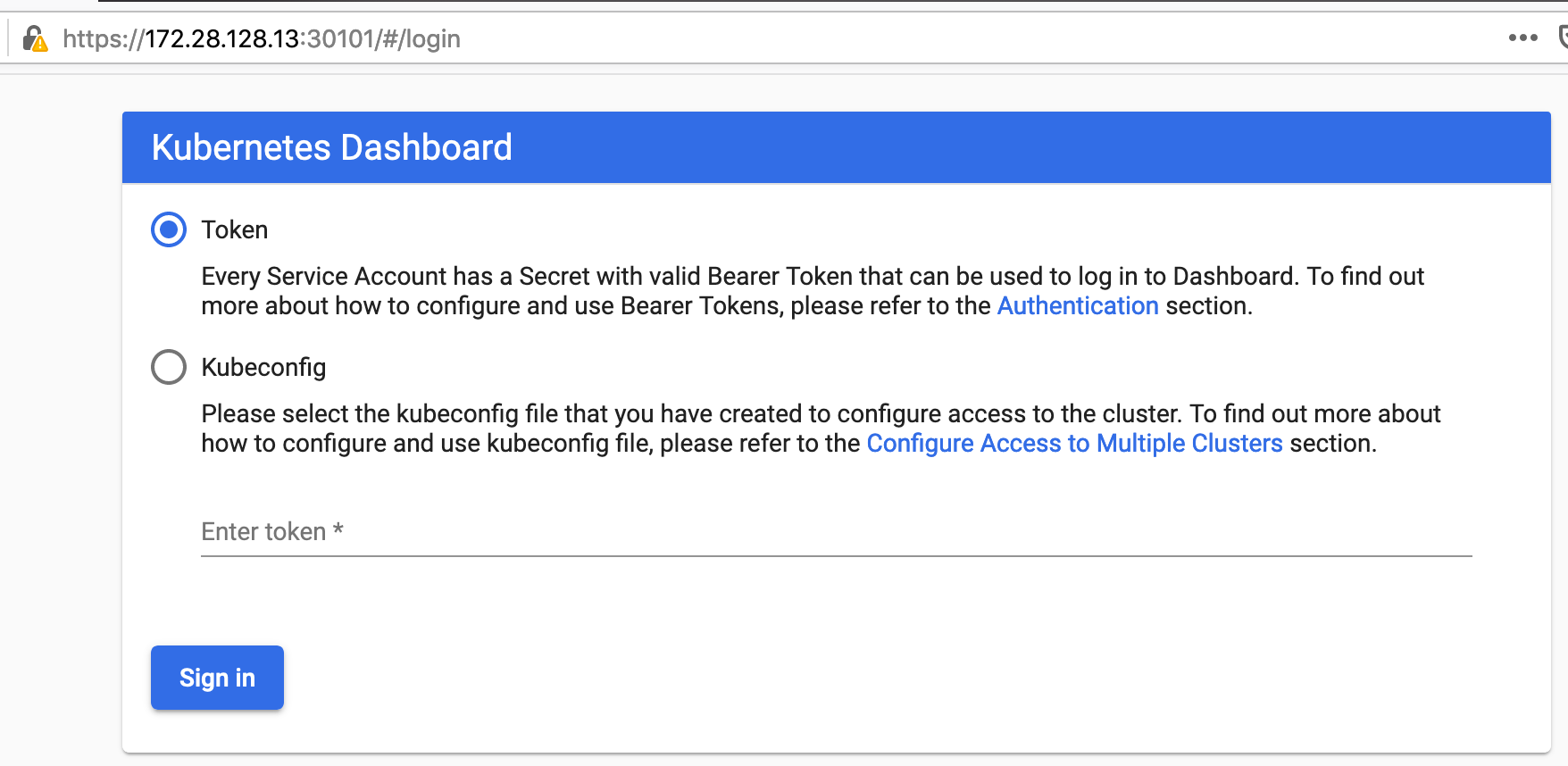Click the insecure connection lock icon
The height and width of the screenshot is (766, 1568).
[35, 39]
